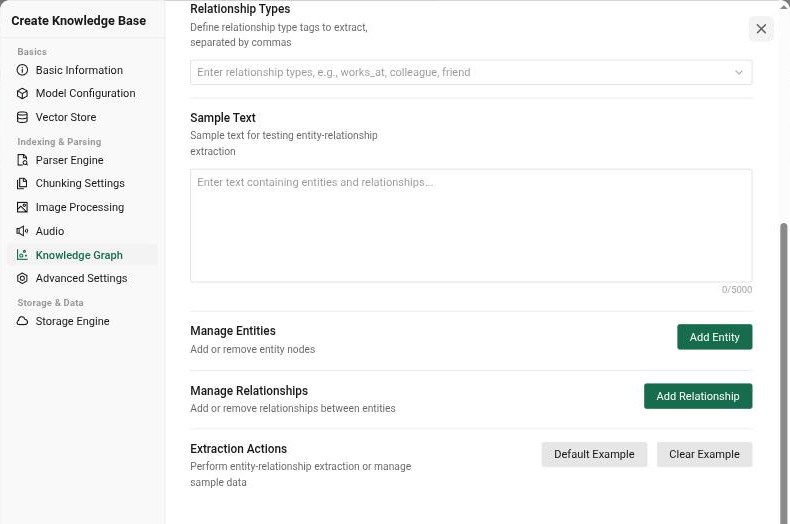Click the Basic Information info icon
790x524 pixels.
click(22, 70)
